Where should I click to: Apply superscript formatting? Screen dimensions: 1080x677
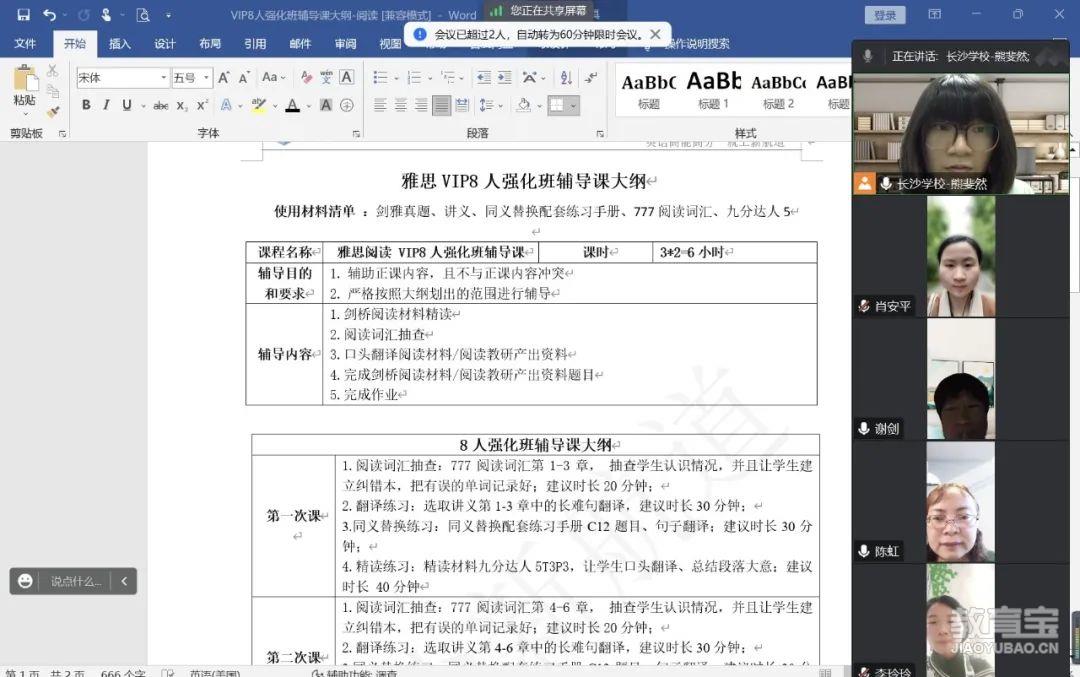coord(202,105)
